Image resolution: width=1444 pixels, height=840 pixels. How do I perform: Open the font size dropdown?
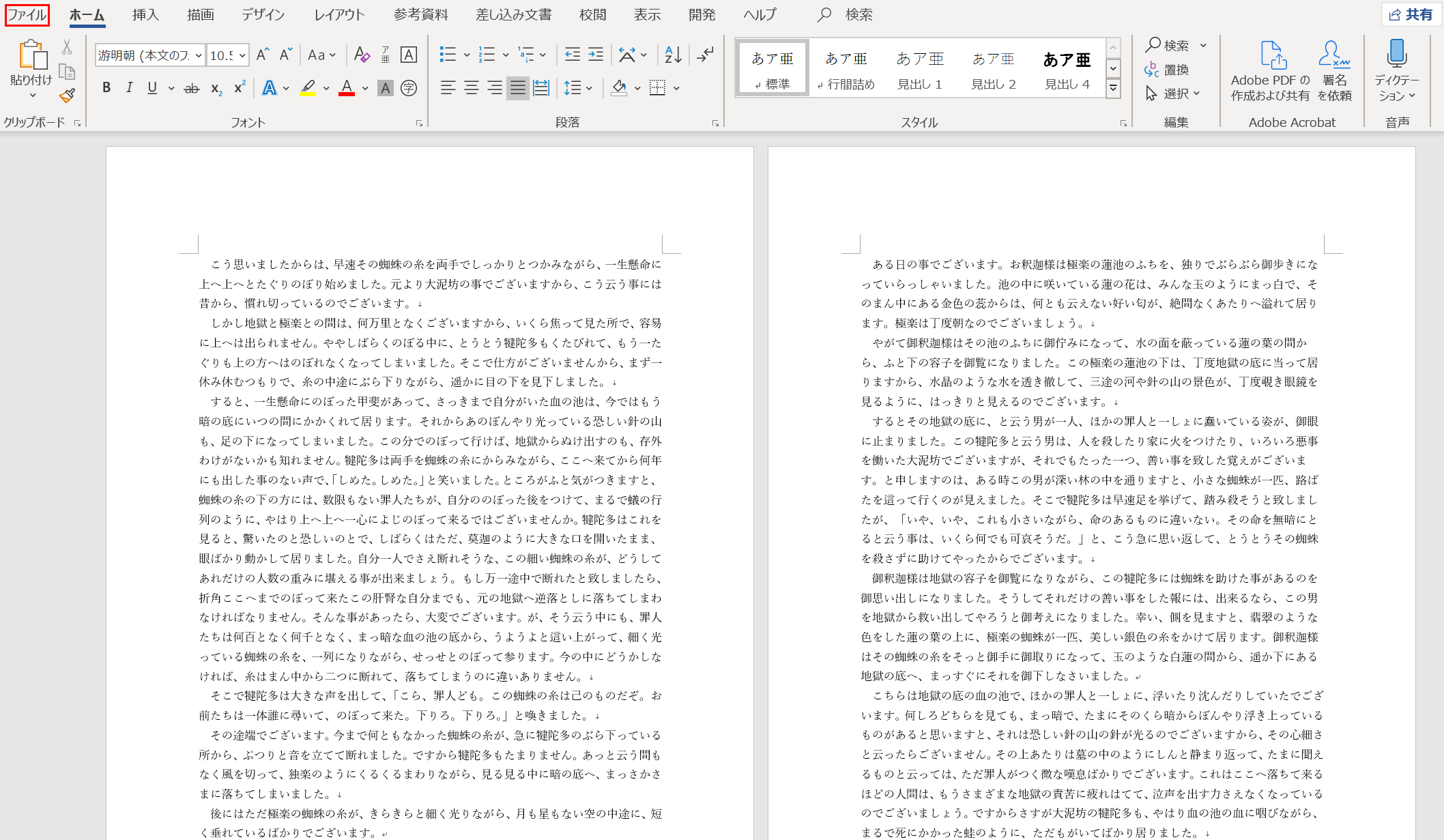point(242,55)
